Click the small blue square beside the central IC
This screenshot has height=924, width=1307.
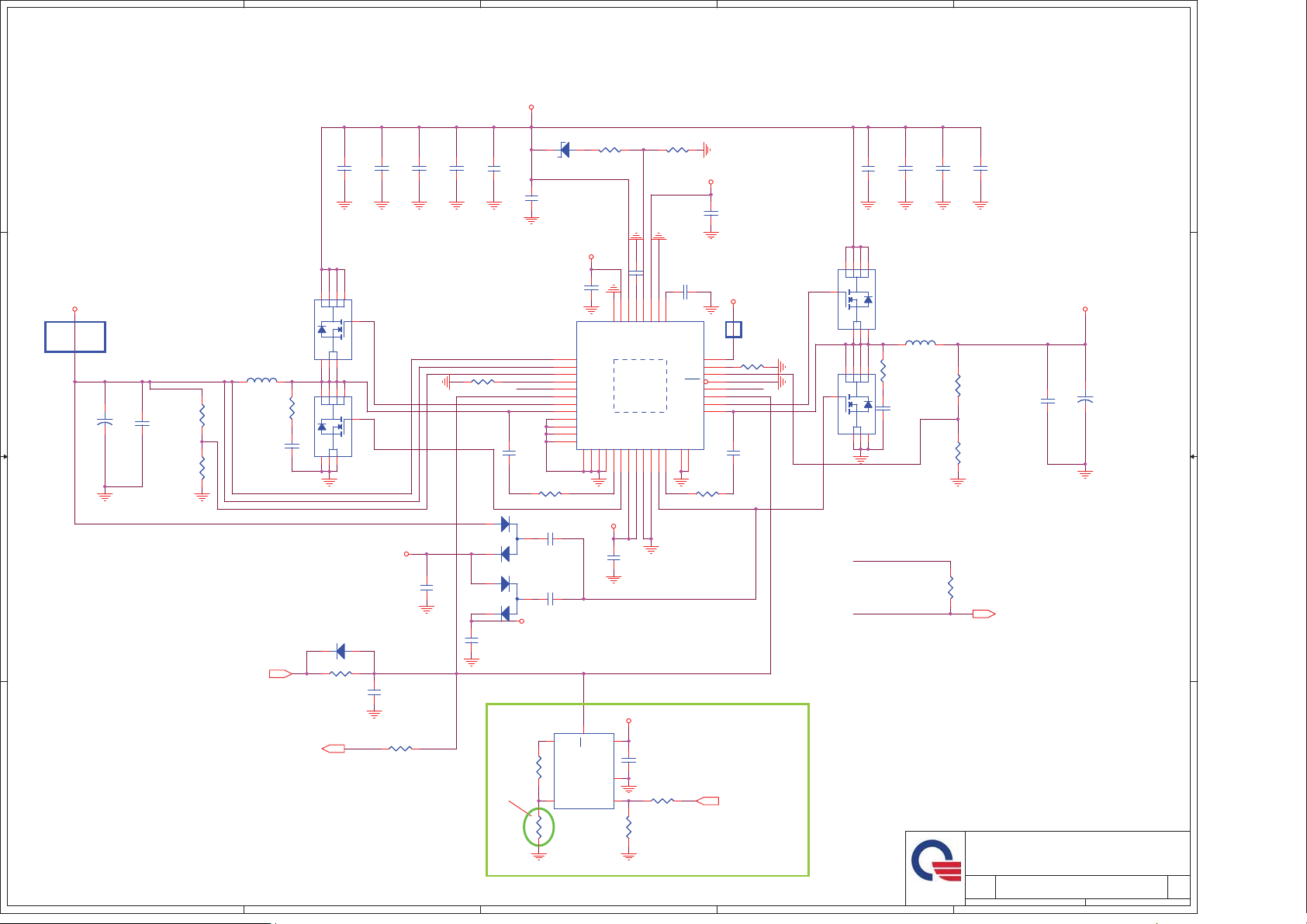734,330
